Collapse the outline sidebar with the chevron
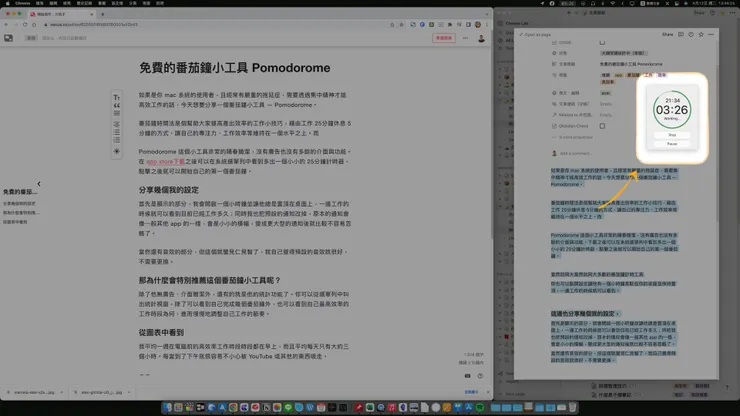This screenshot has height=416, width=740. 39,184
